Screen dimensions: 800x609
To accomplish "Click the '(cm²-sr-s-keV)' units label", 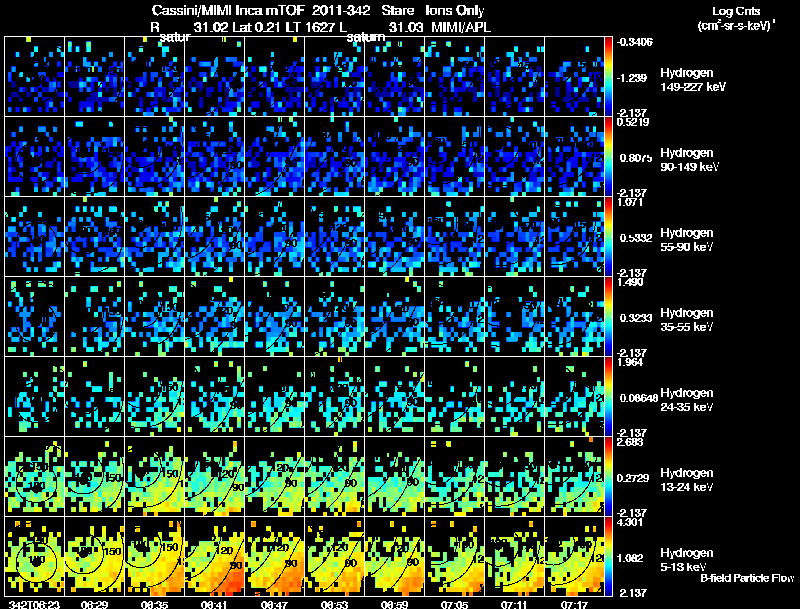I will pyautogui.click(x=735, y=25).
